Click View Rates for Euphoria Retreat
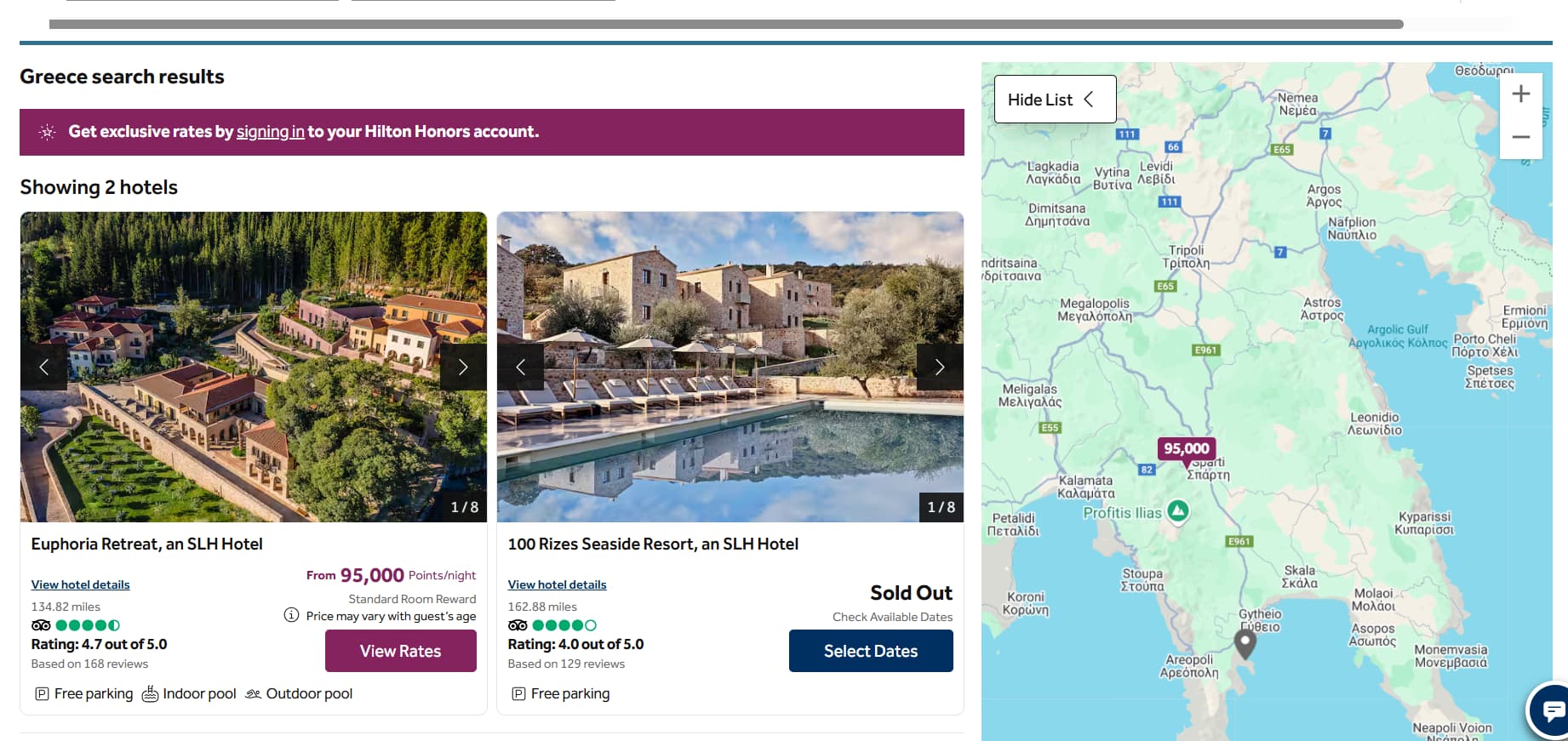Screen dimensions: 1568x741 click(x=400, y=651)
